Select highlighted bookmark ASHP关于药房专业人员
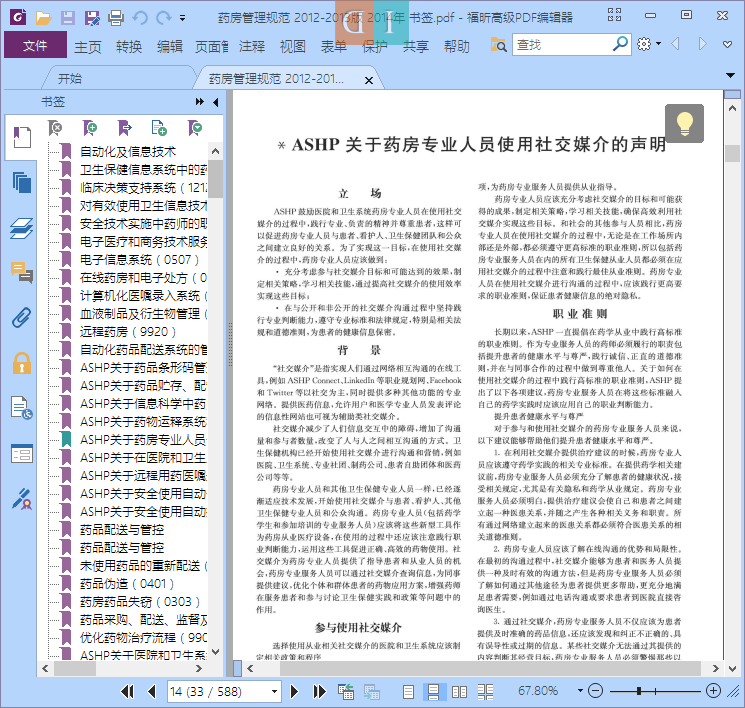The width and height of the screenshot is (745, 708). click(143, 440)
